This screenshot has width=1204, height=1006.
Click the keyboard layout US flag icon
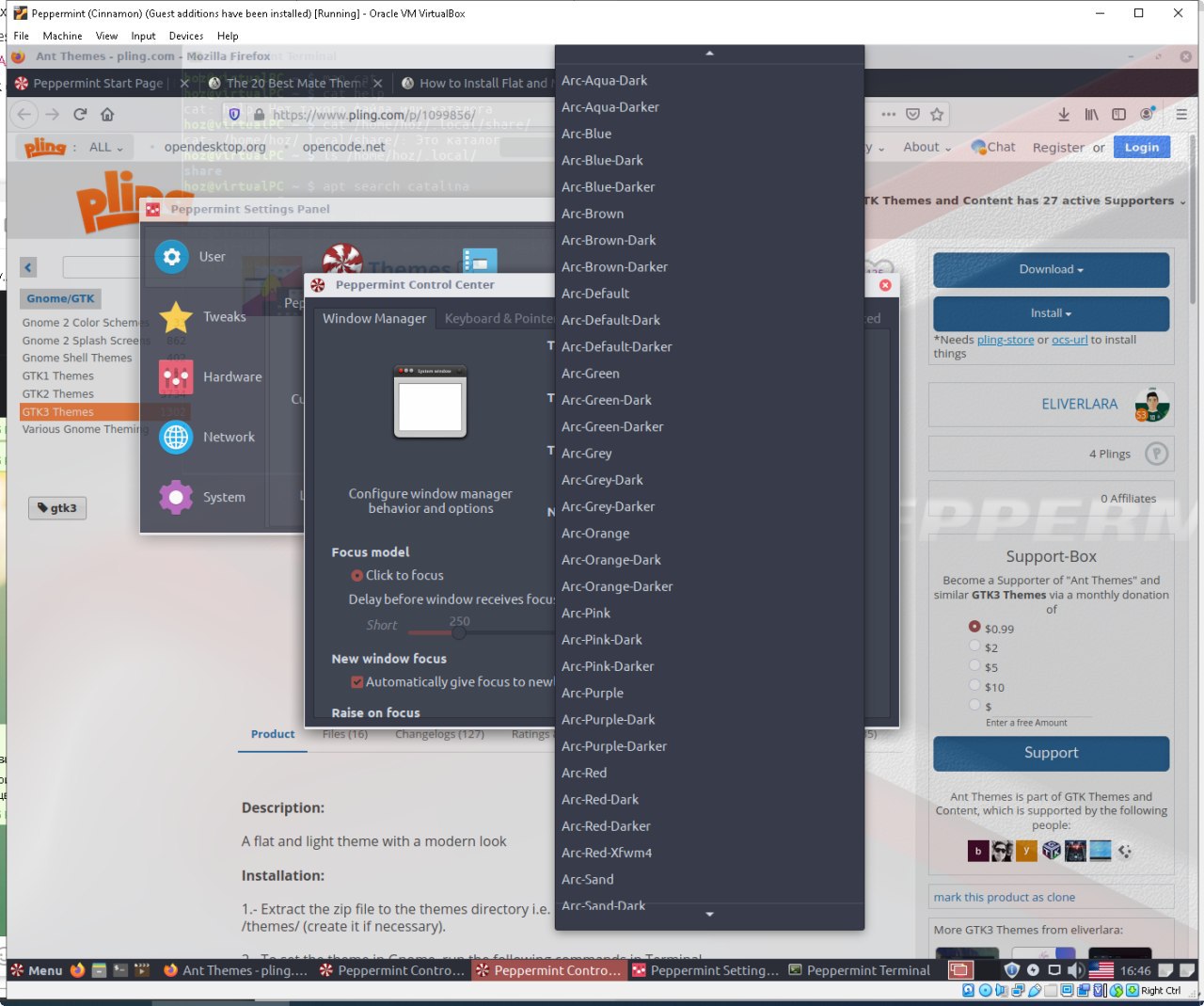pyautogui.click(x=1101, y=970)
